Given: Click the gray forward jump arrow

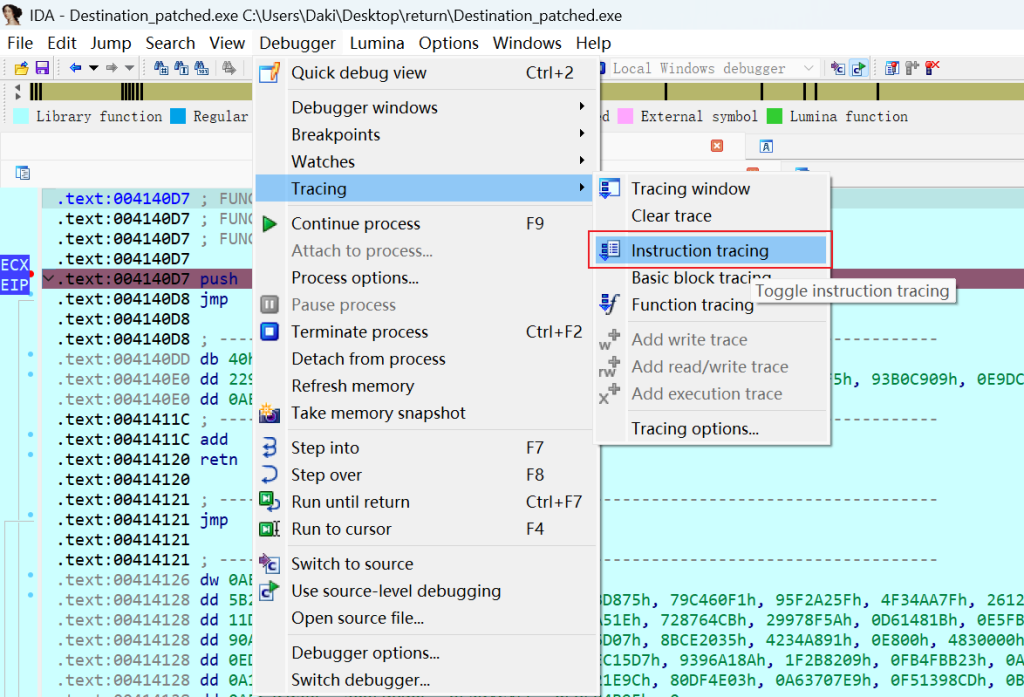Looking at the screenshot, I should tap(112, 68).
